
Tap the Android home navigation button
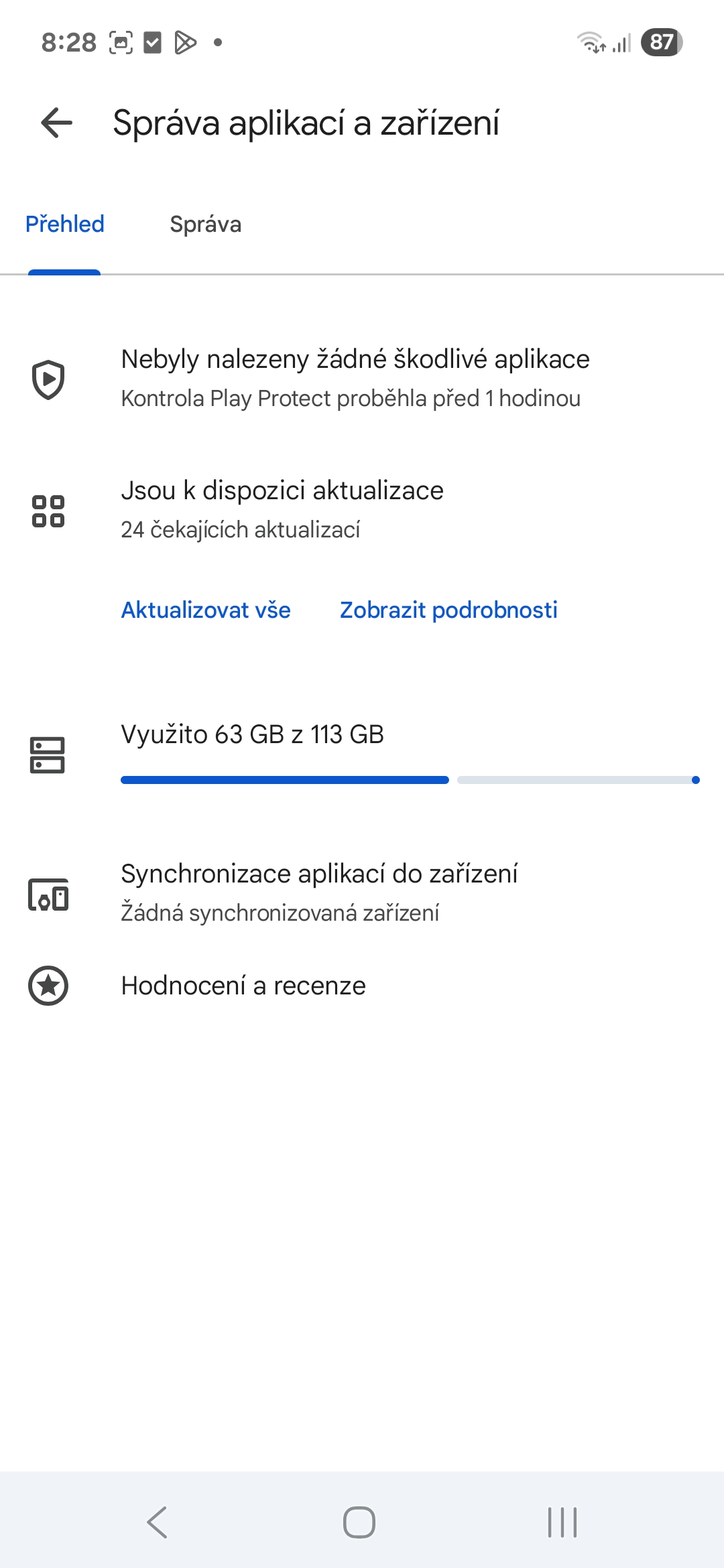[x=359, y=1522]
